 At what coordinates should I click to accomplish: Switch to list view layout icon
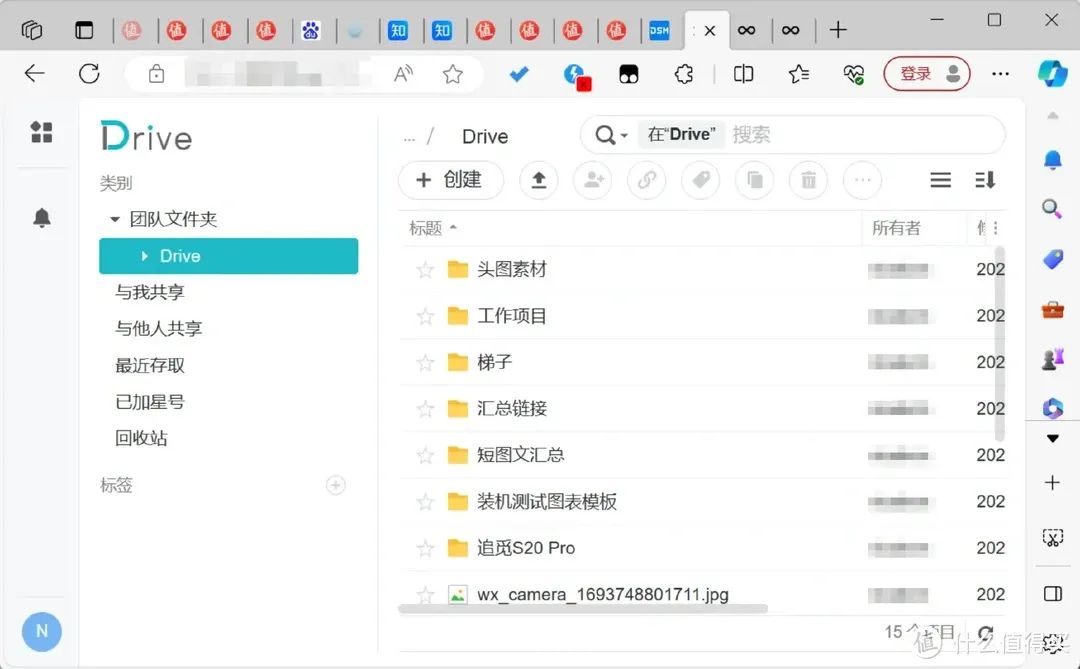[940, 180]
